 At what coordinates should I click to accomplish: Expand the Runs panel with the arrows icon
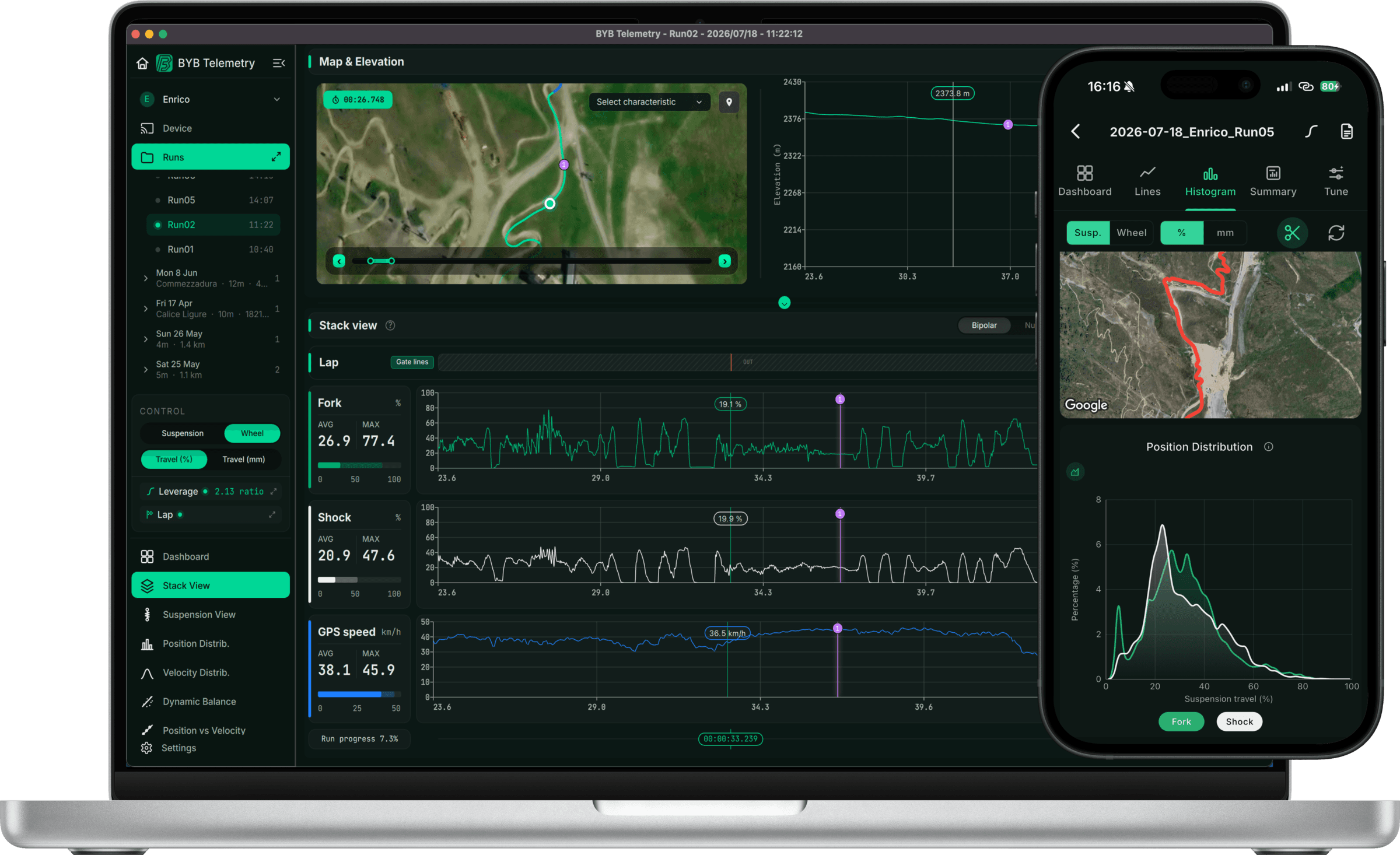pyautogui.click(x=276, y=157)
